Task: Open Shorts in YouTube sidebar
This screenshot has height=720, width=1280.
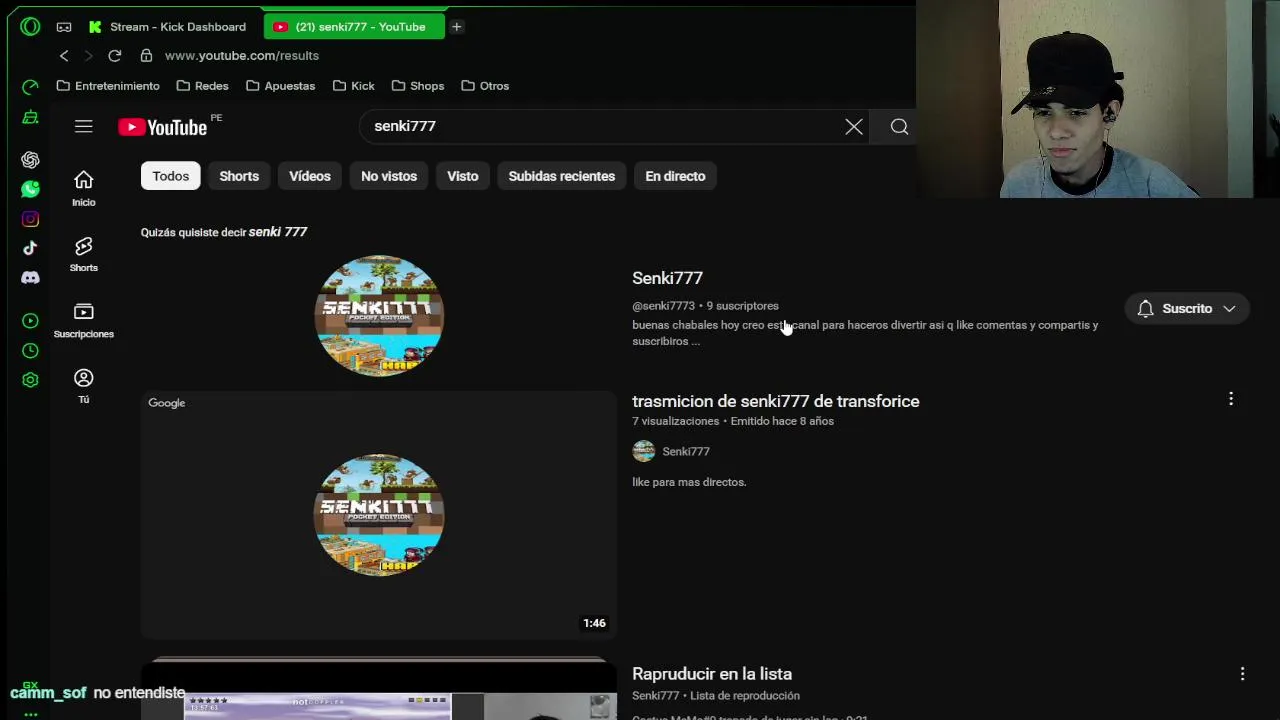Action: pos(84,254)
